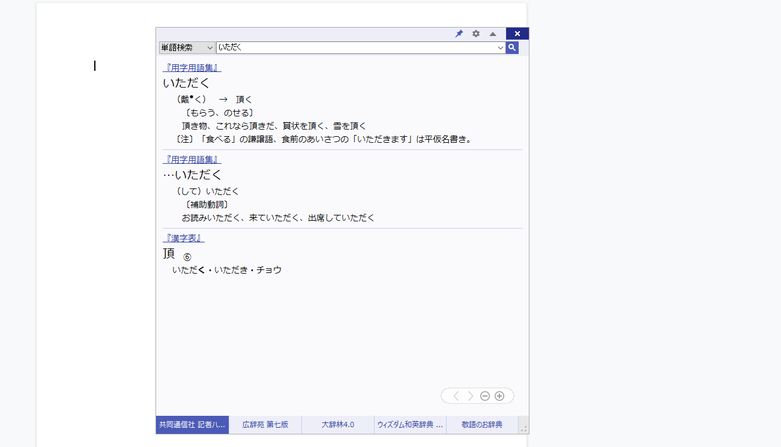Expand the search history dropdown arrow
The image size is (781, 447).
pyautogui.click(x=500, y=47)
